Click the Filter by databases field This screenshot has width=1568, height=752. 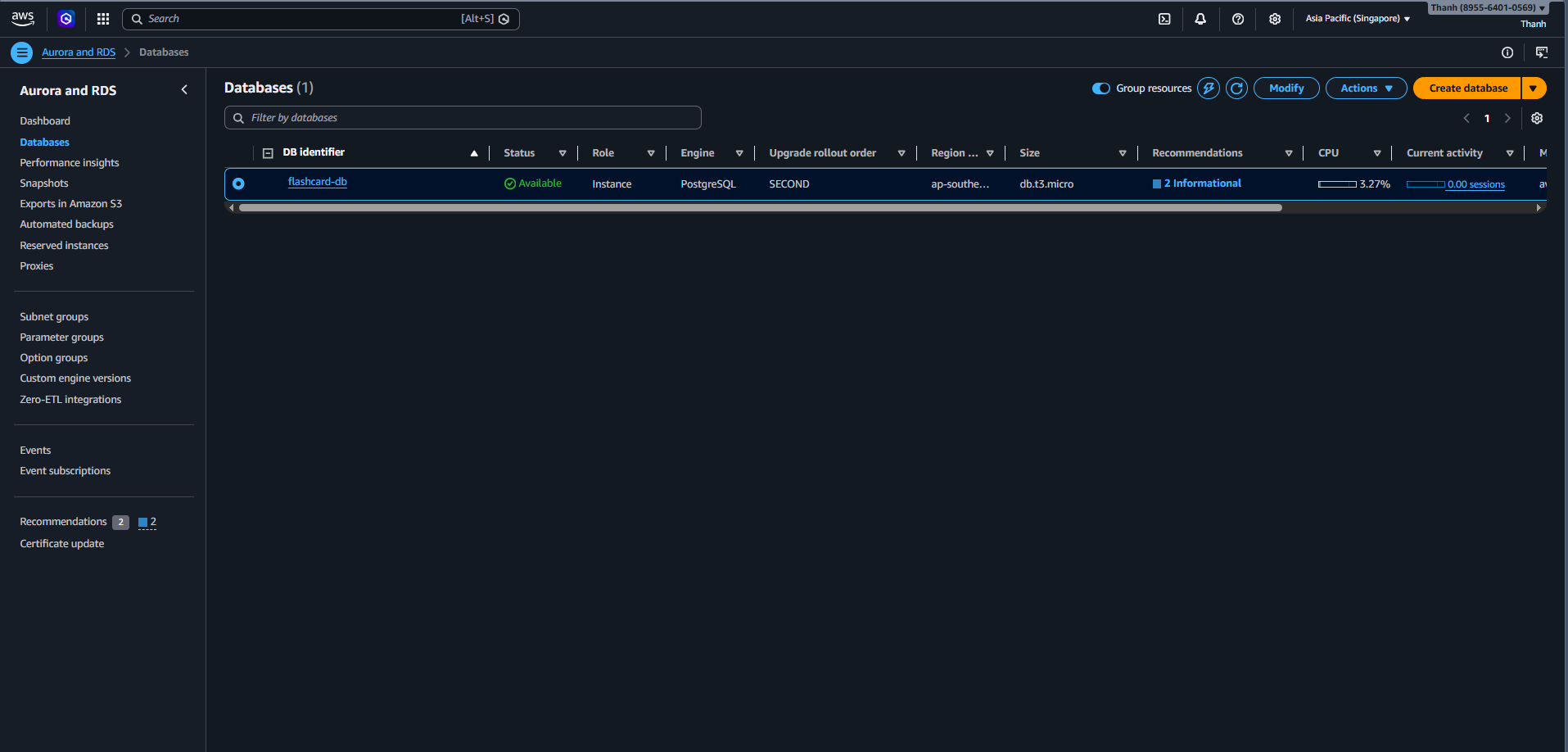[x=463, y=118]
